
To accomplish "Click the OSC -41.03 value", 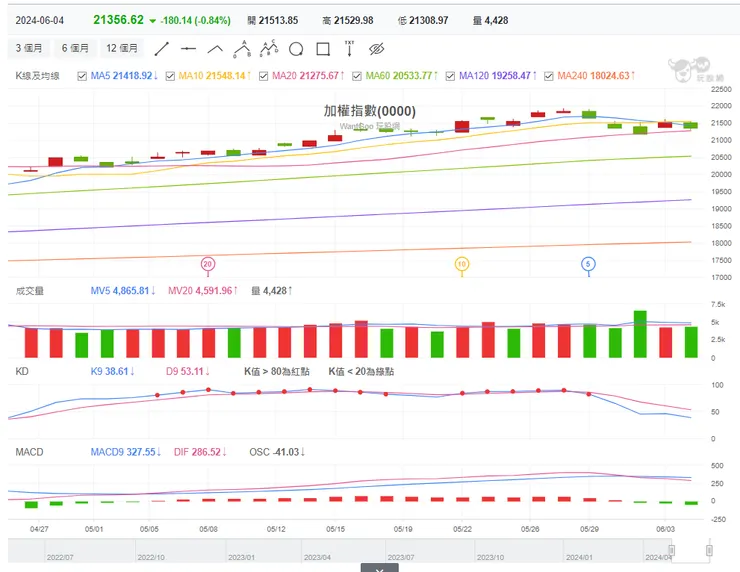I will click(x=278, y=452).
